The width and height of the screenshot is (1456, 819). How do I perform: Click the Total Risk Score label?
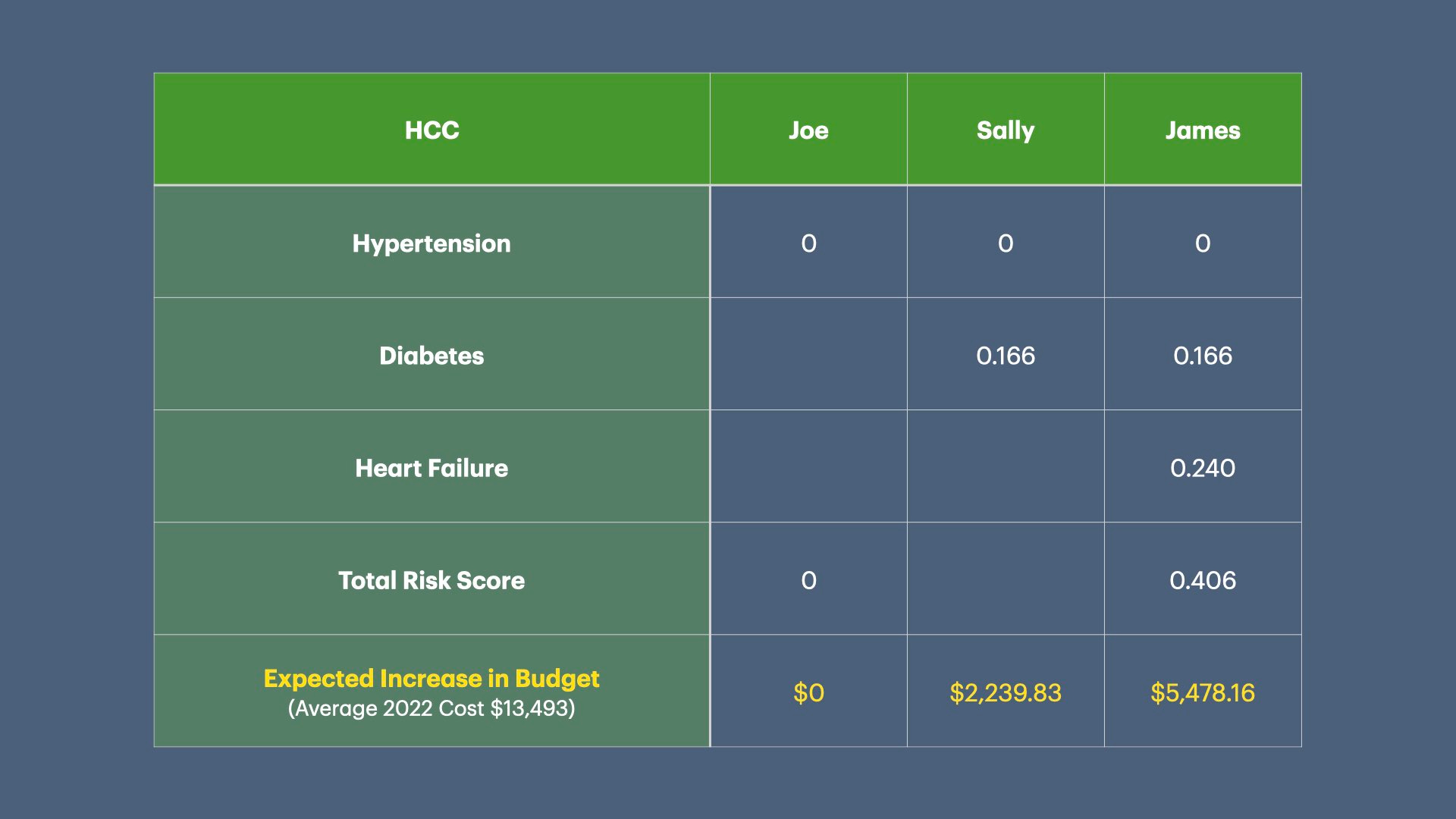click(x=431, y=580)
